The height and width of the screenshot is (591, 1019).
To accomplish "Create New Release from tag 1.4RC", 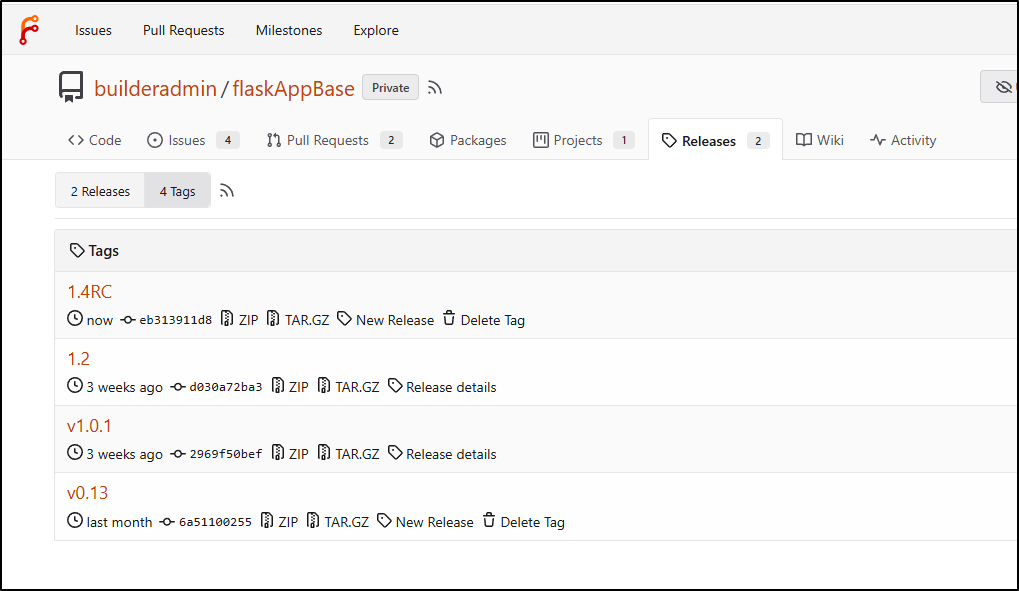I will (385, 319).
